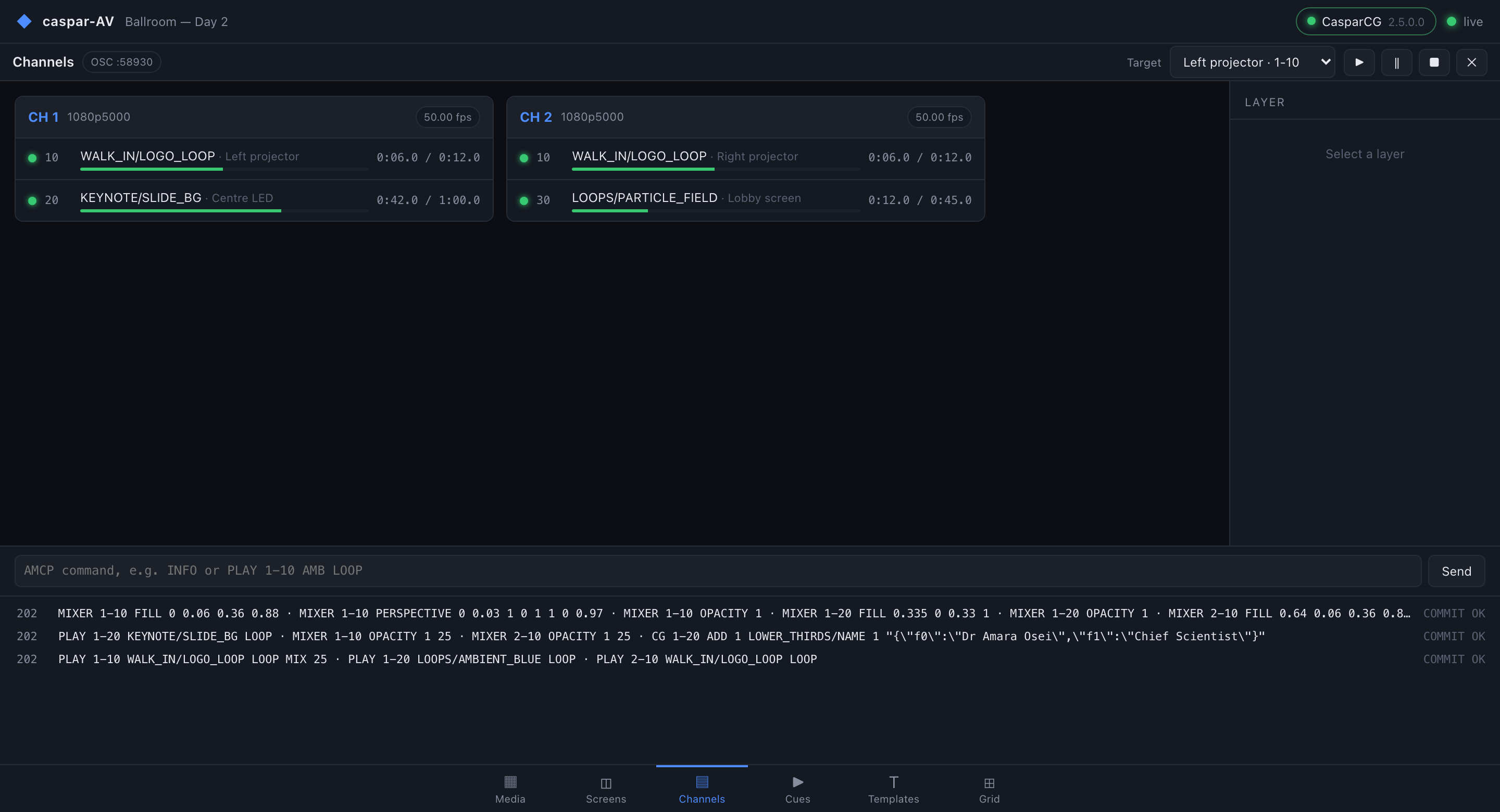Click green status dot on CH 2 layer 10
Screen dimensions: 1500x812
pyautogui.click(x=524, y=158)
